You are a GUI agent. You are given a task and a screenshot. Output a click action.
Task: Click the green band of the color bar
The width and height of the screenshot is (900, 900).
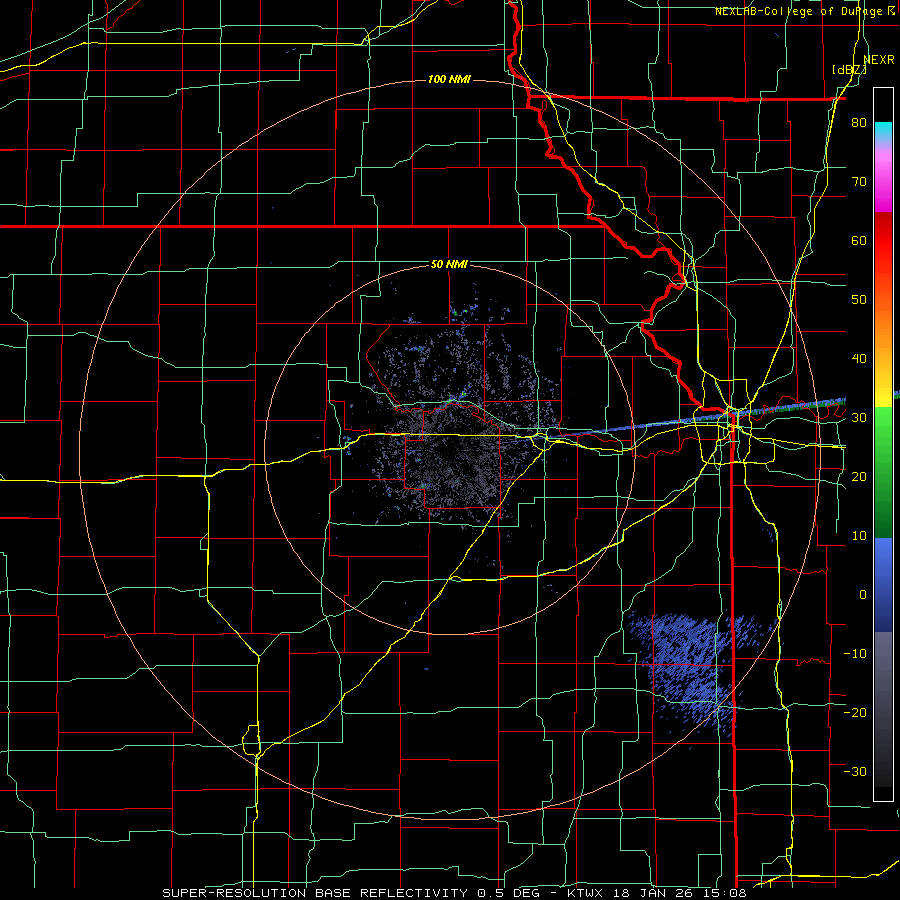tap(883, 472)
